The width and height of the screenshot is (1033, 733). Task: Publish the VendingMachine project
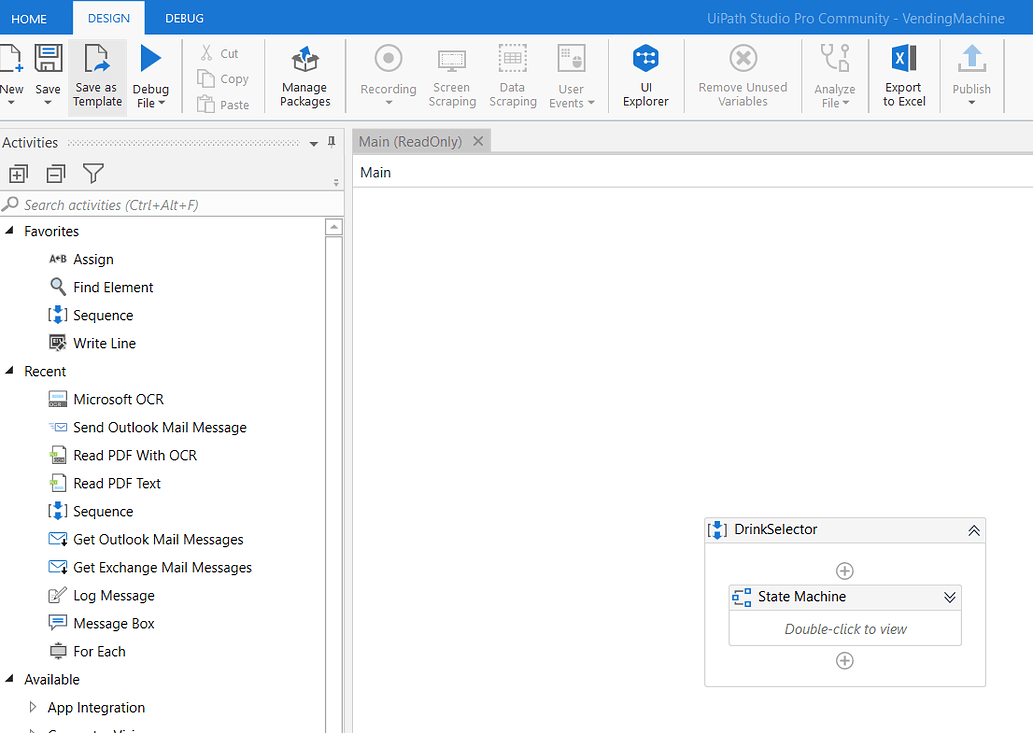click(x=970, y=75)
